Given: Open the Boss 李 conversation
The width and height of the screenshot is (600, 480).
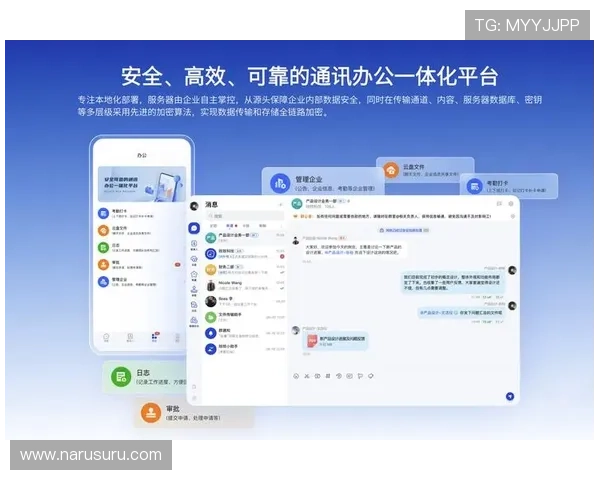Looking at the screenshot, I should click(245, 302).
